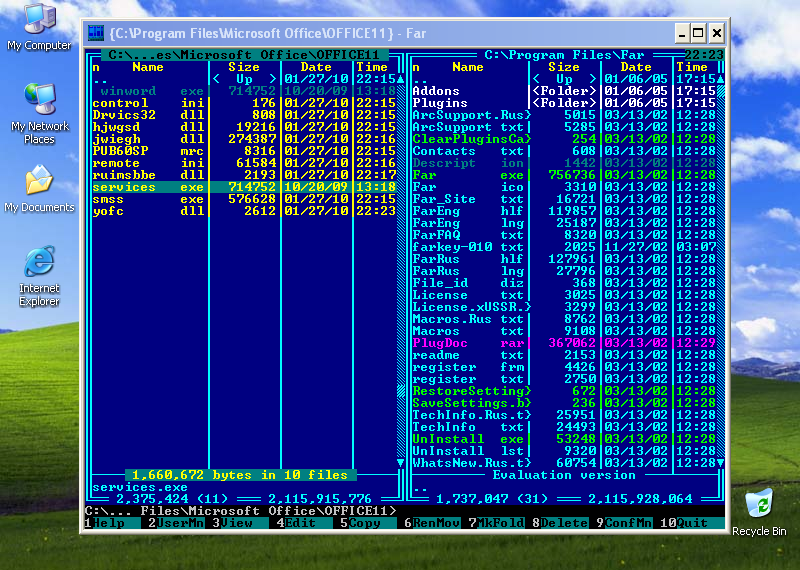
Task: Select UnInstall exe file
Action: 564,439
